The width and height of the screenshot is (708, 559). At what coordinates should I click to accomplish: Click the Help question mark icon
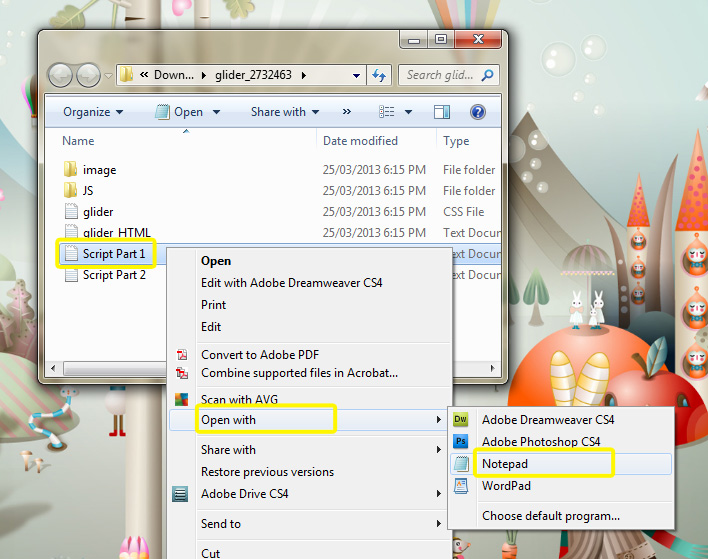pyautogui.click(x=477, y=112)
